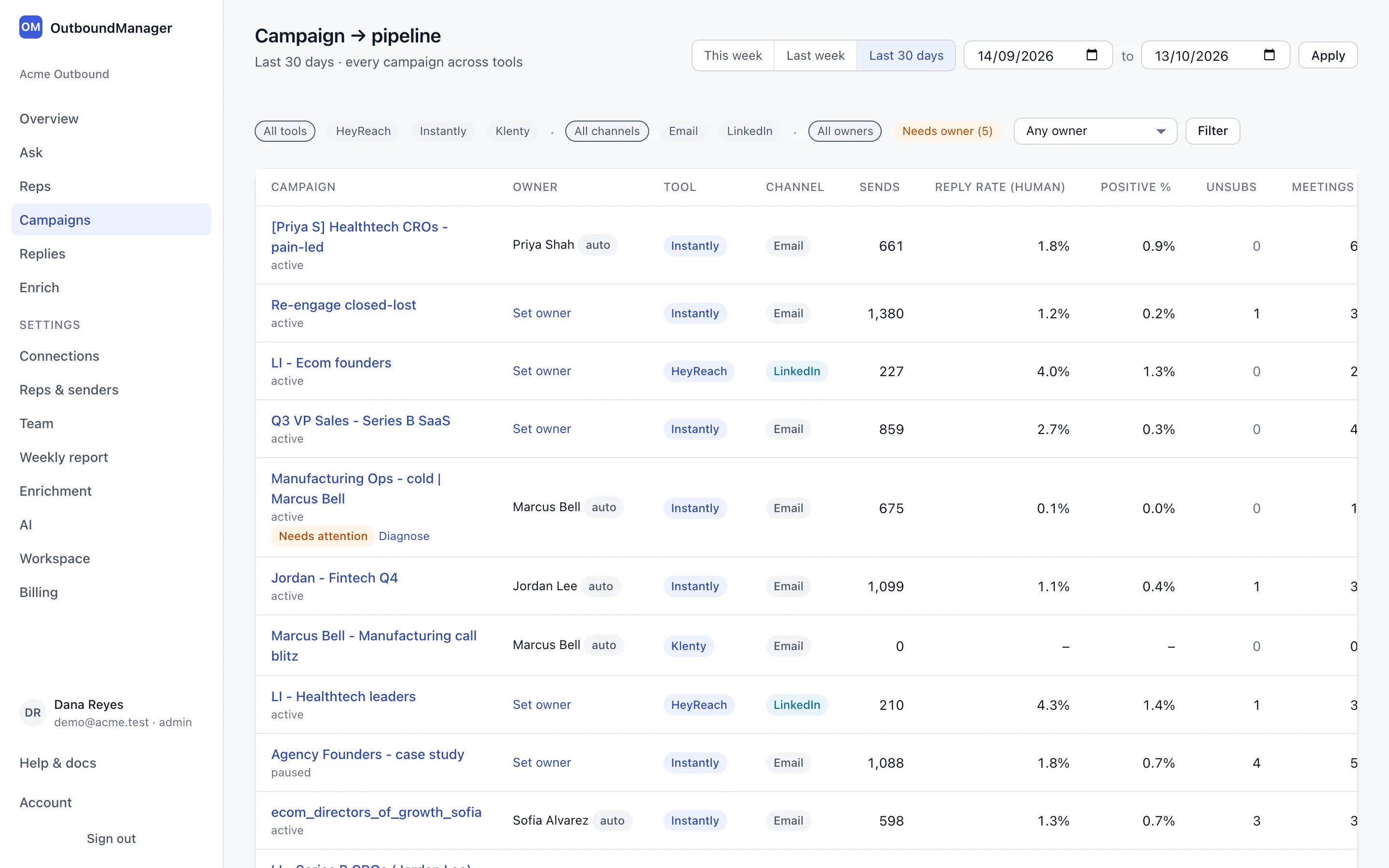
Task: Open the Overview page in sidebar
Action: 111,119
